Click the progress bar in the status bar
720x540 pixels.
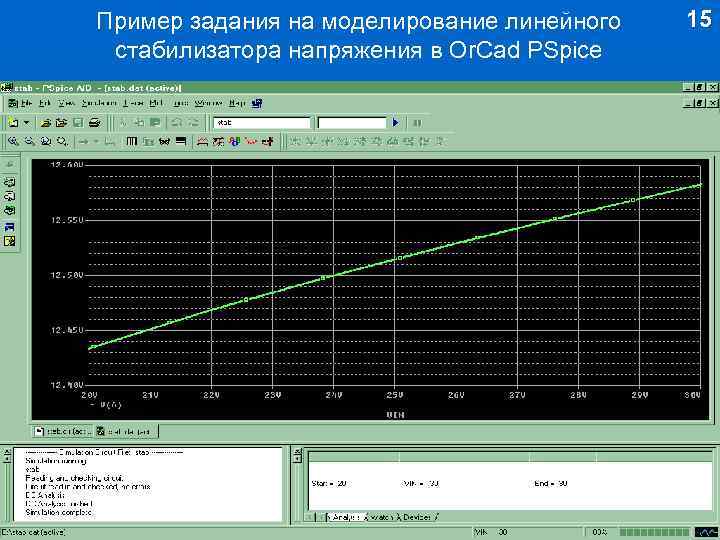[x=654, y=532]
